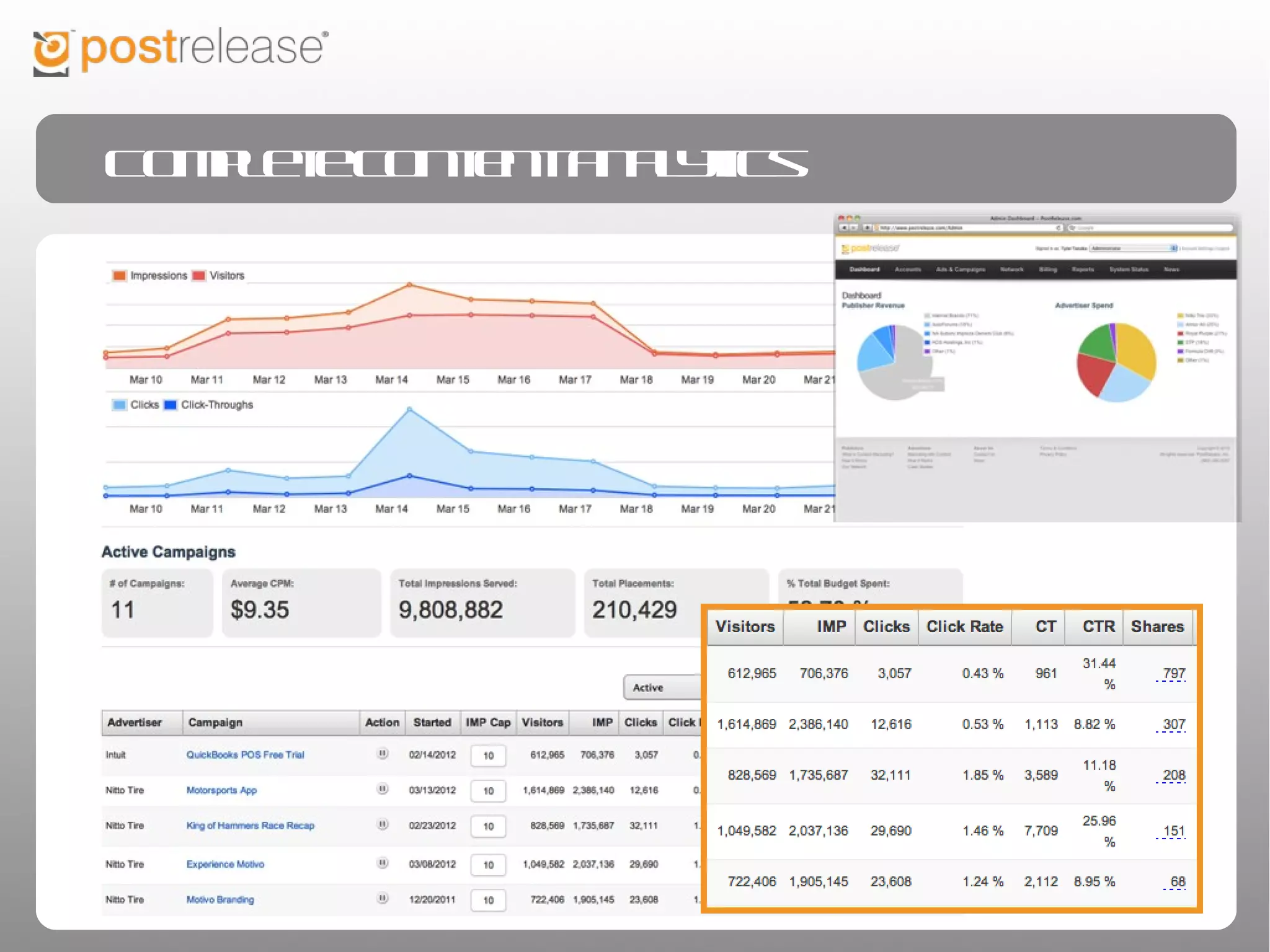Sort by CT header in the highlighted table
The image size is (1270, 952).
click(x=1039, y=627)
